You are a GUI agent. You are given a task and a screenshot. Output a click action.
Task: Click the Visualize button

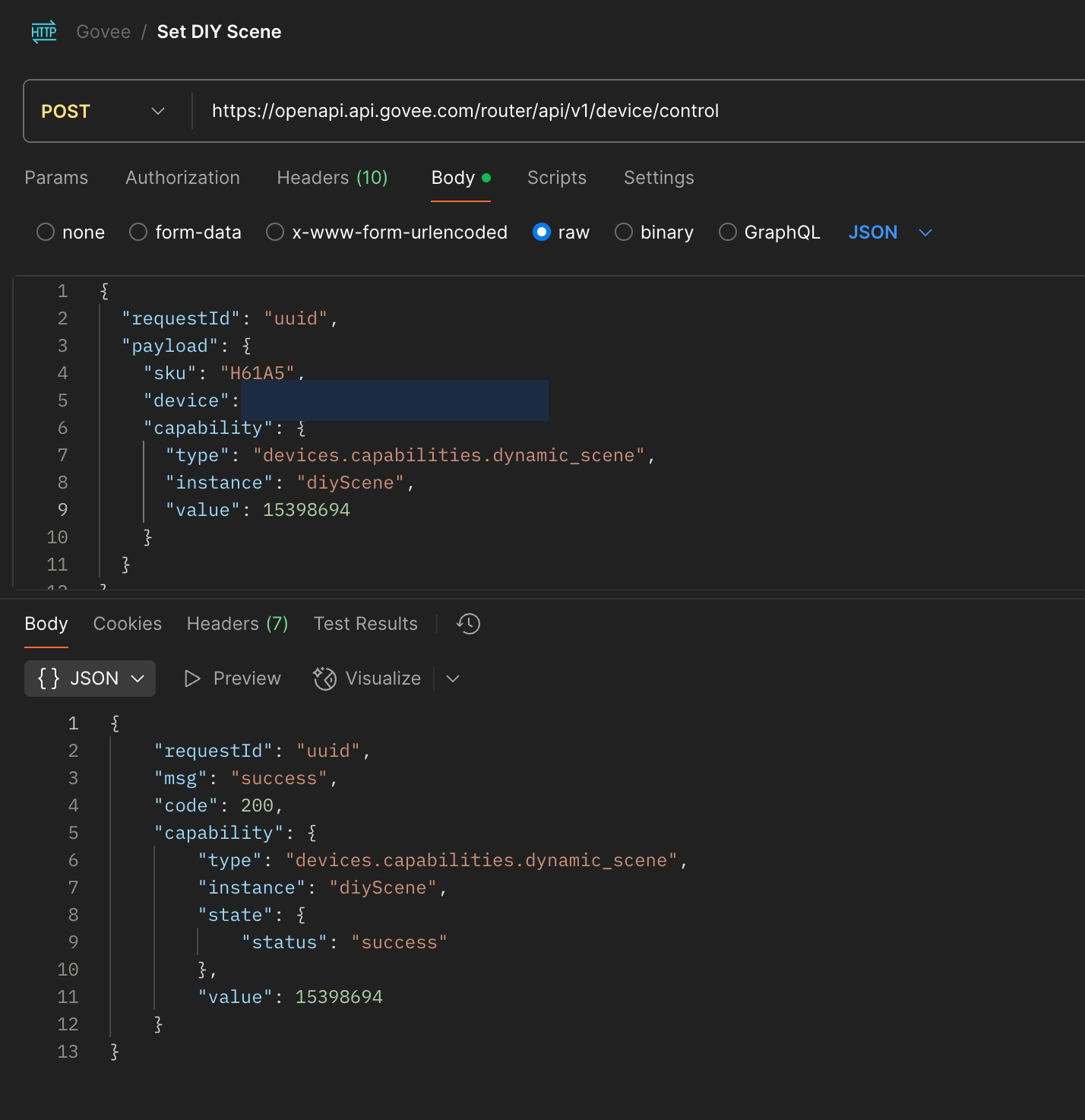pos(368,679)
